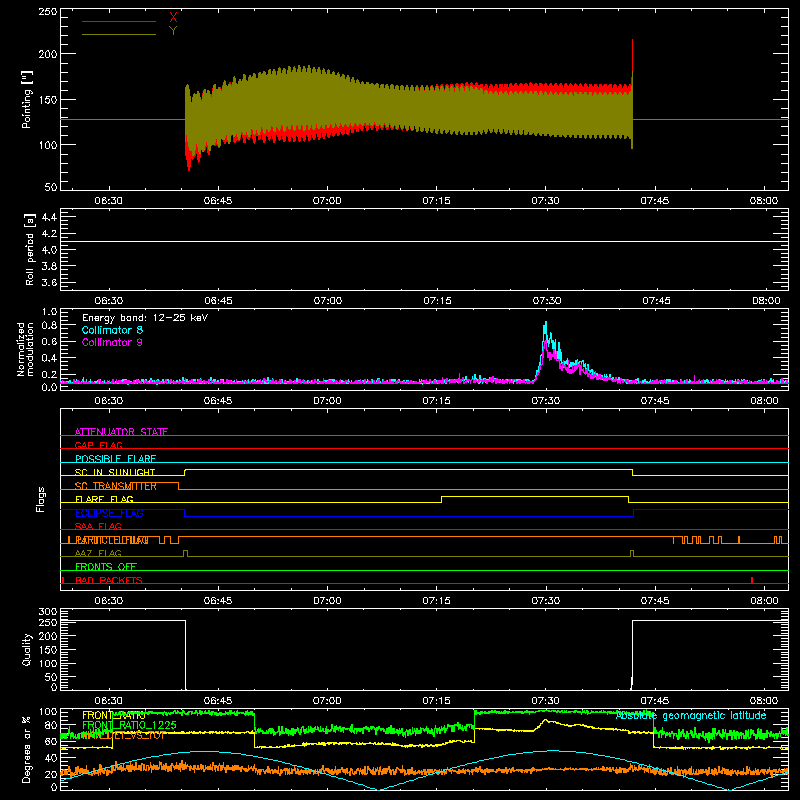Click the 4.4 value on Roll period axis
800x800 pixels.
pyautogui.click(x=49, y=217)
